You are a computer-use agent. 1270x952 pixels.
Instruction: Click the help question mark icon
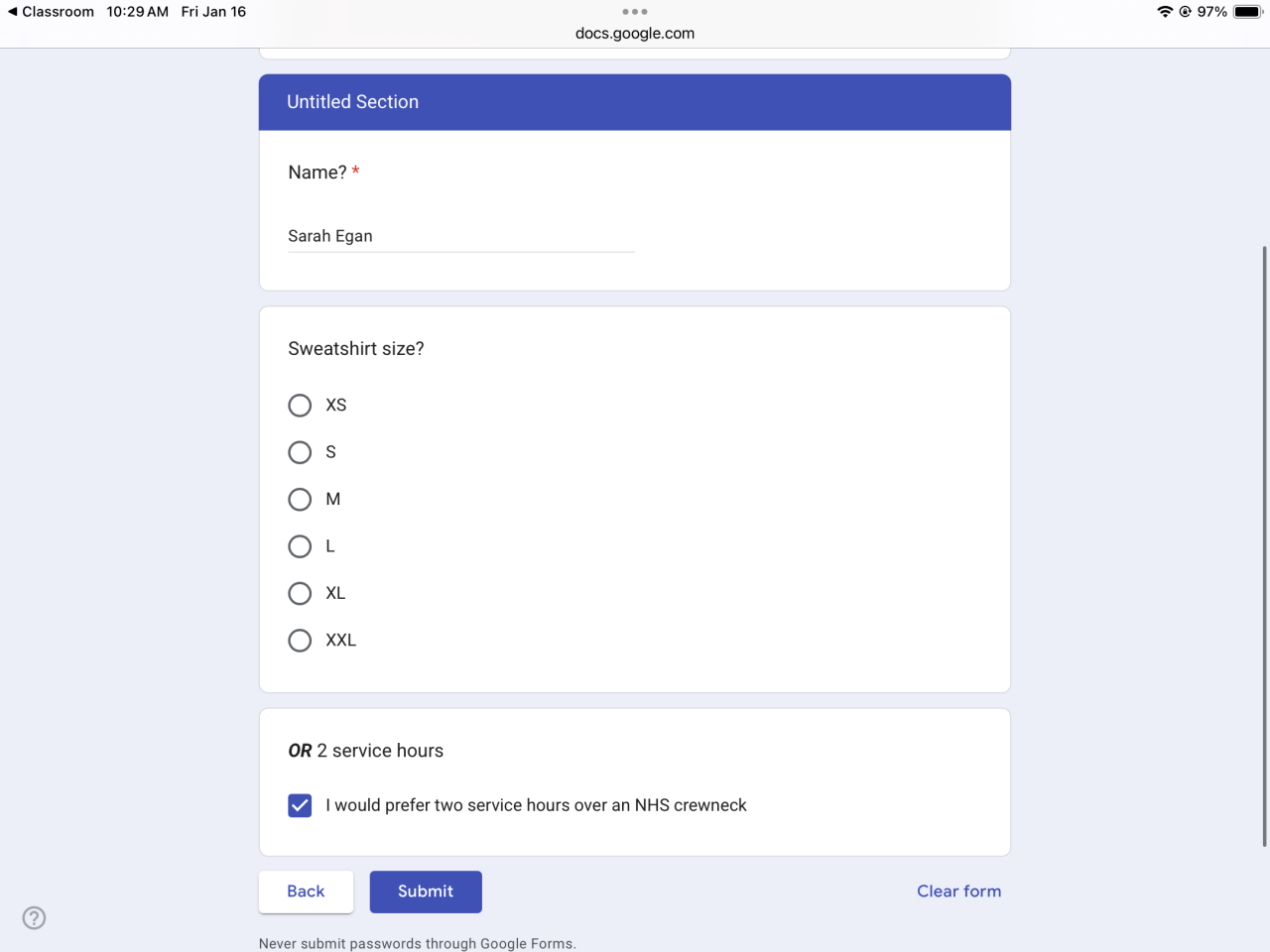(x=34, y=917)
